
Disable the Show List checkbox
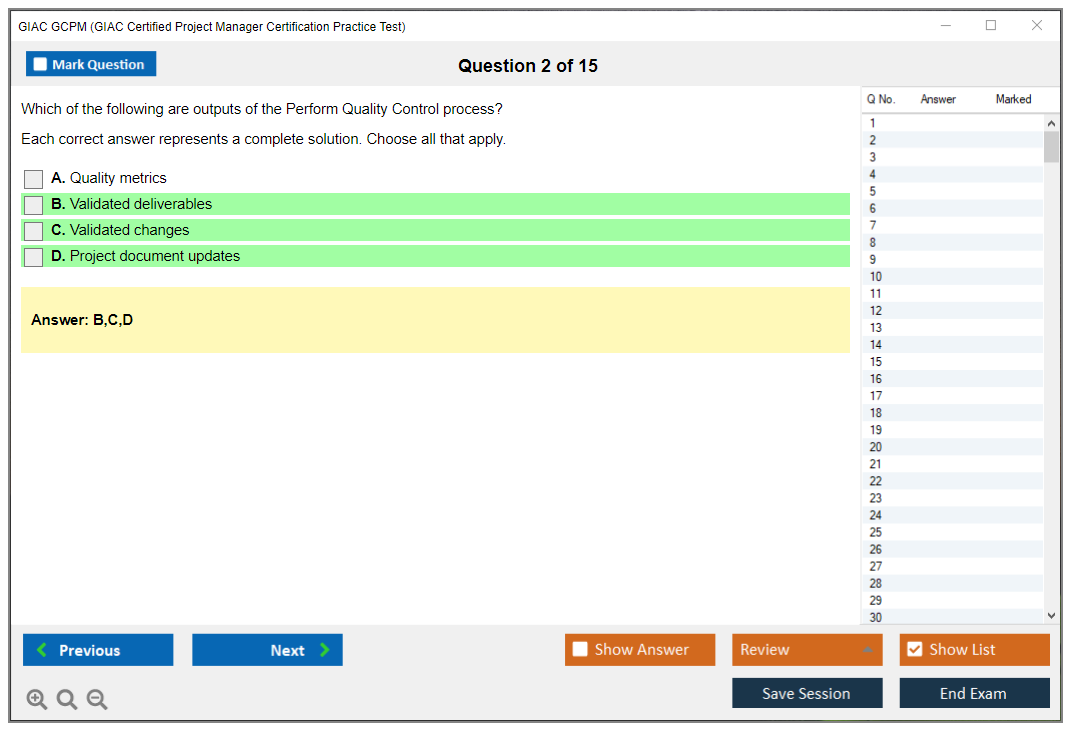(x=914, y=649)
